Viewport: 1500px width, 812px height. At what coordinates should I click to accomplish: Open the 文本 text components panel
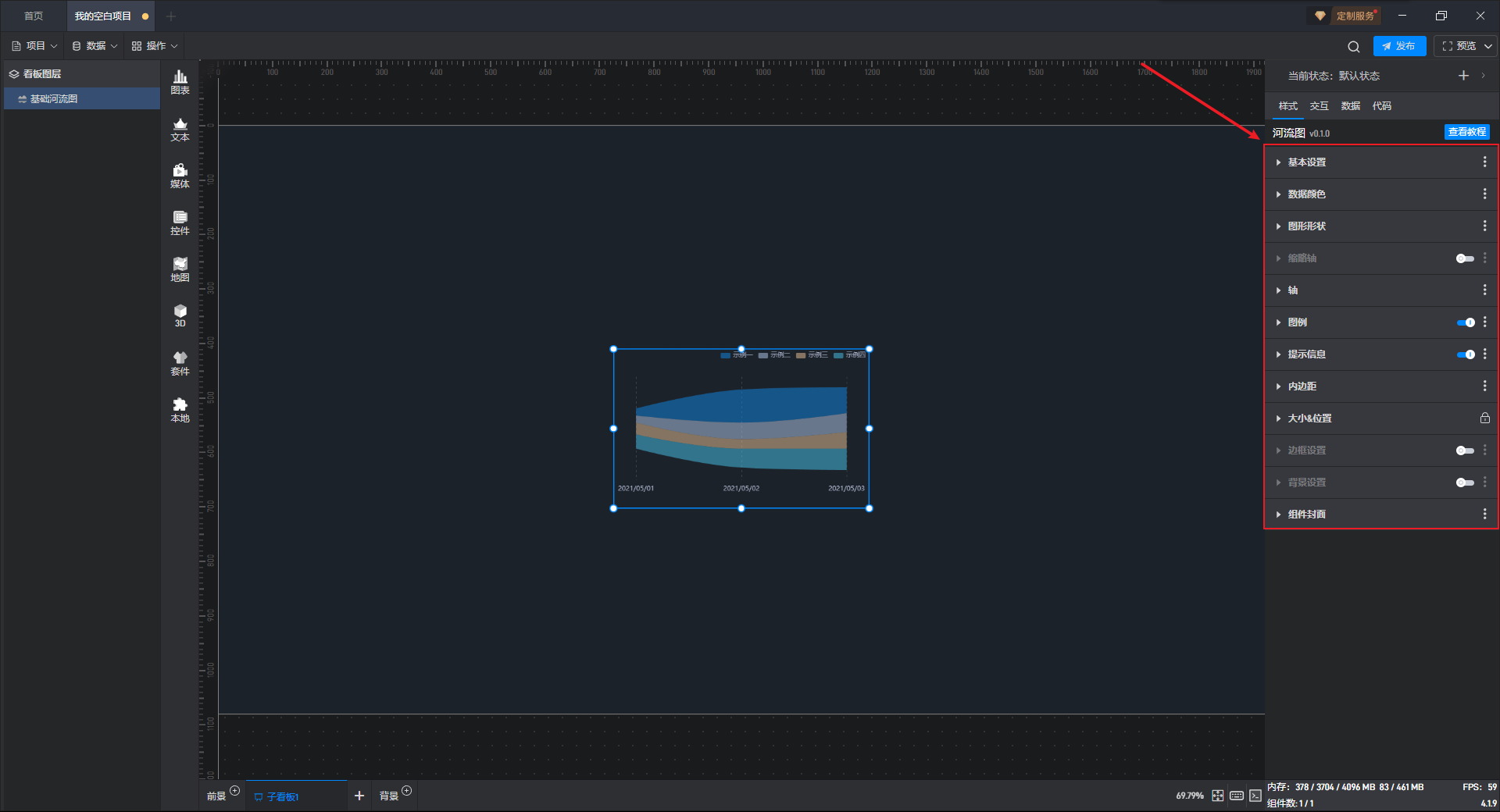(180, 129)
